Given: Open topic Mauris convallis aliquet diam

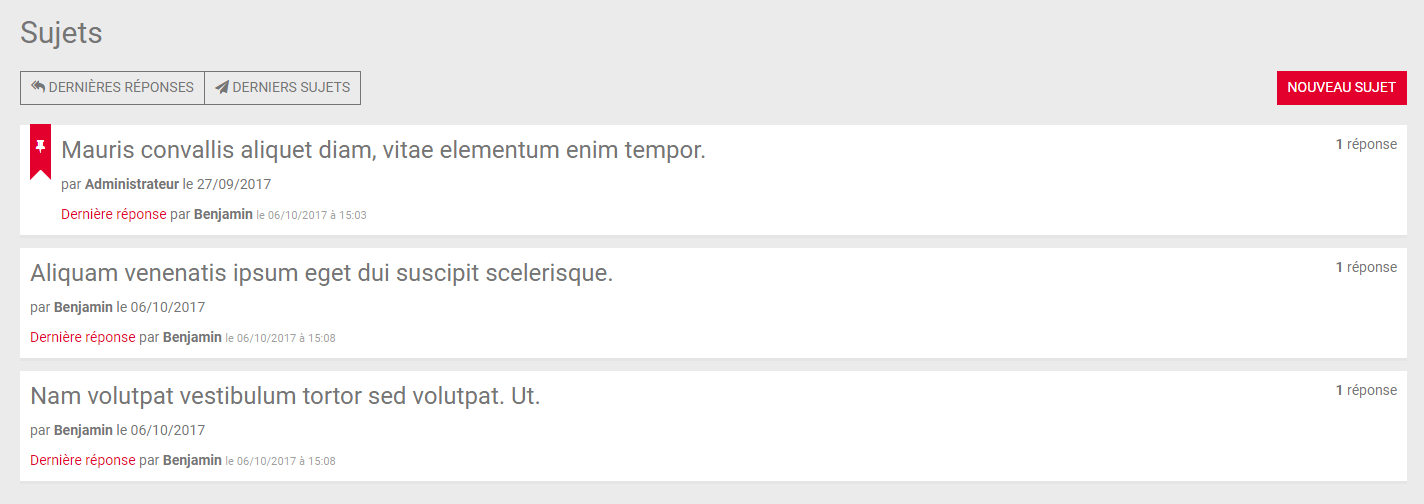Looking at the screenshot, I should coord(384,150).
